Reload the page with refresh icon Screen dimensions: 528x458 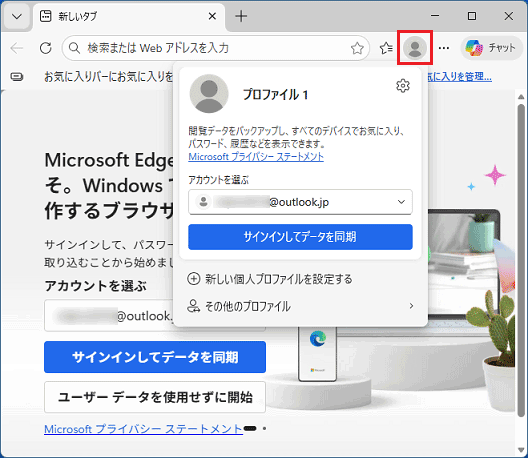coord(46,48)
